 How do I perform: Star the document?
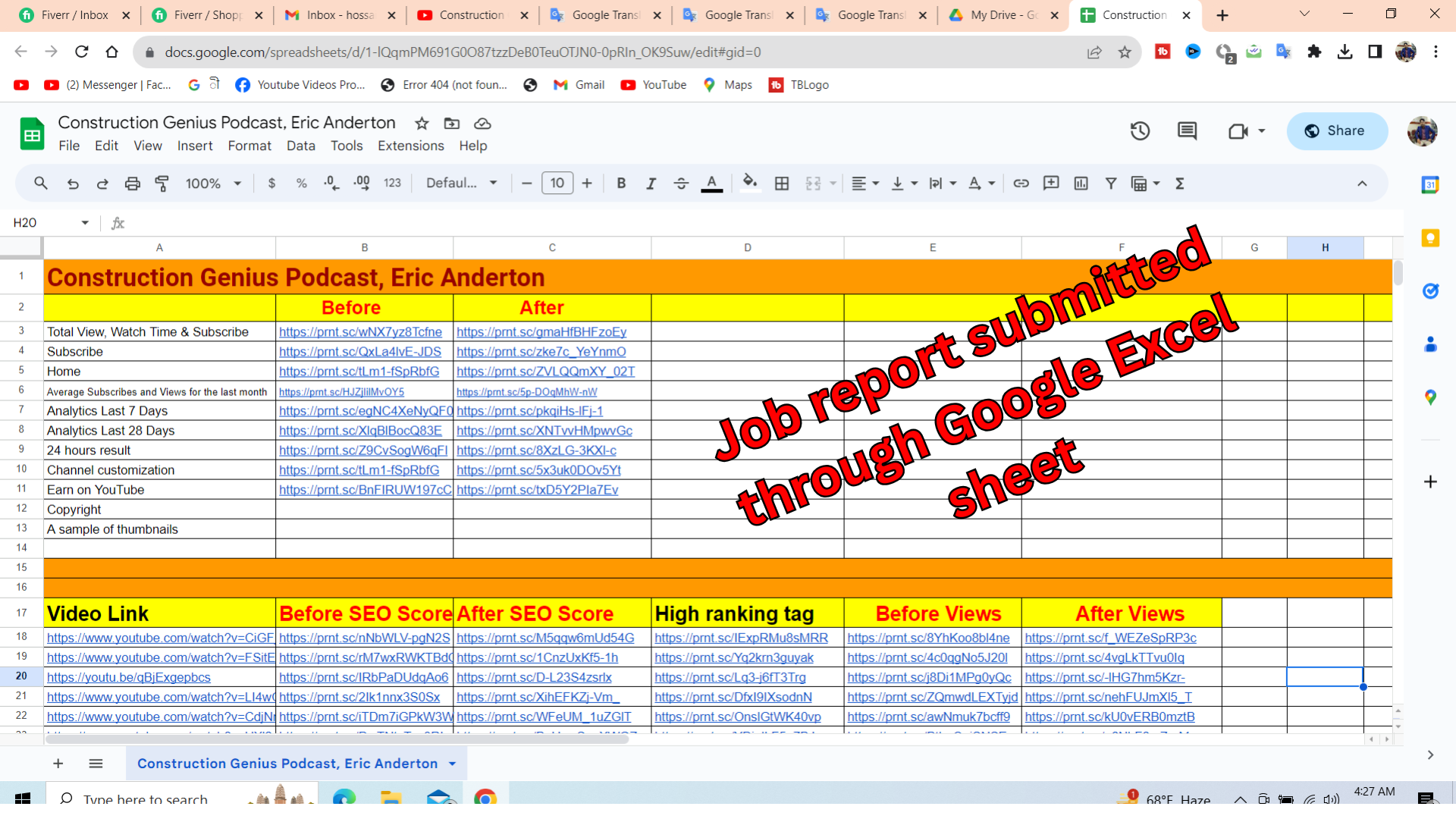pyautogui.click(x=422, y=124)
